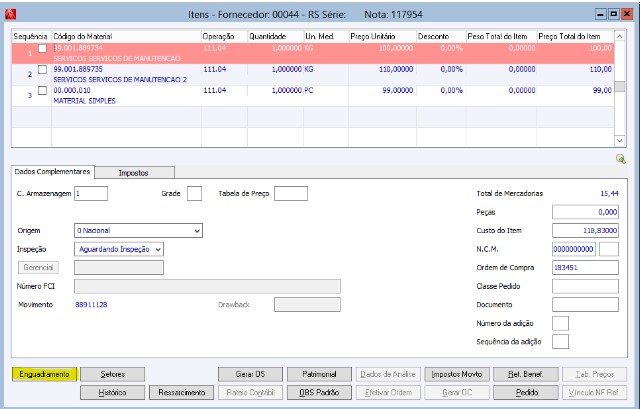640x409 pixels.
Task: Select the Dados Complementares tab
Action: coord(53,172)
